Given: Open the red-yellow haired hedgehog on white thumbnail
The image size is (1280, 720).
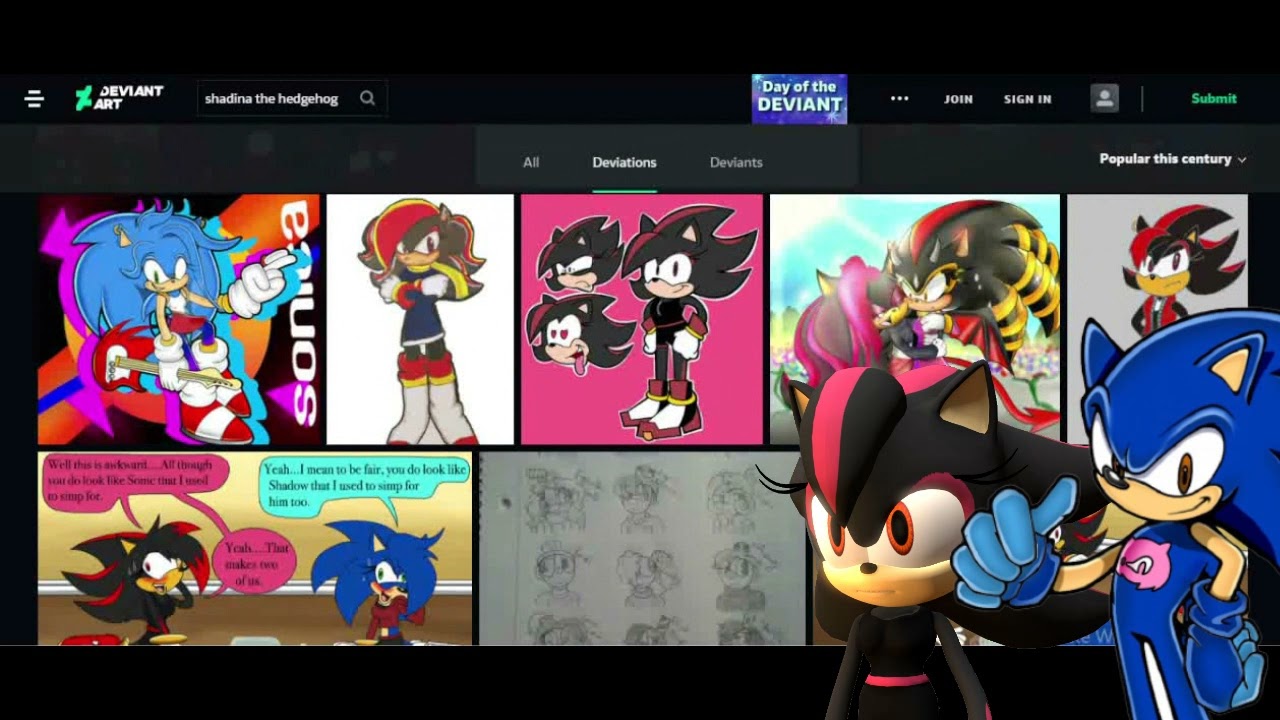Looking at the screenshot, I should (420, 319).
